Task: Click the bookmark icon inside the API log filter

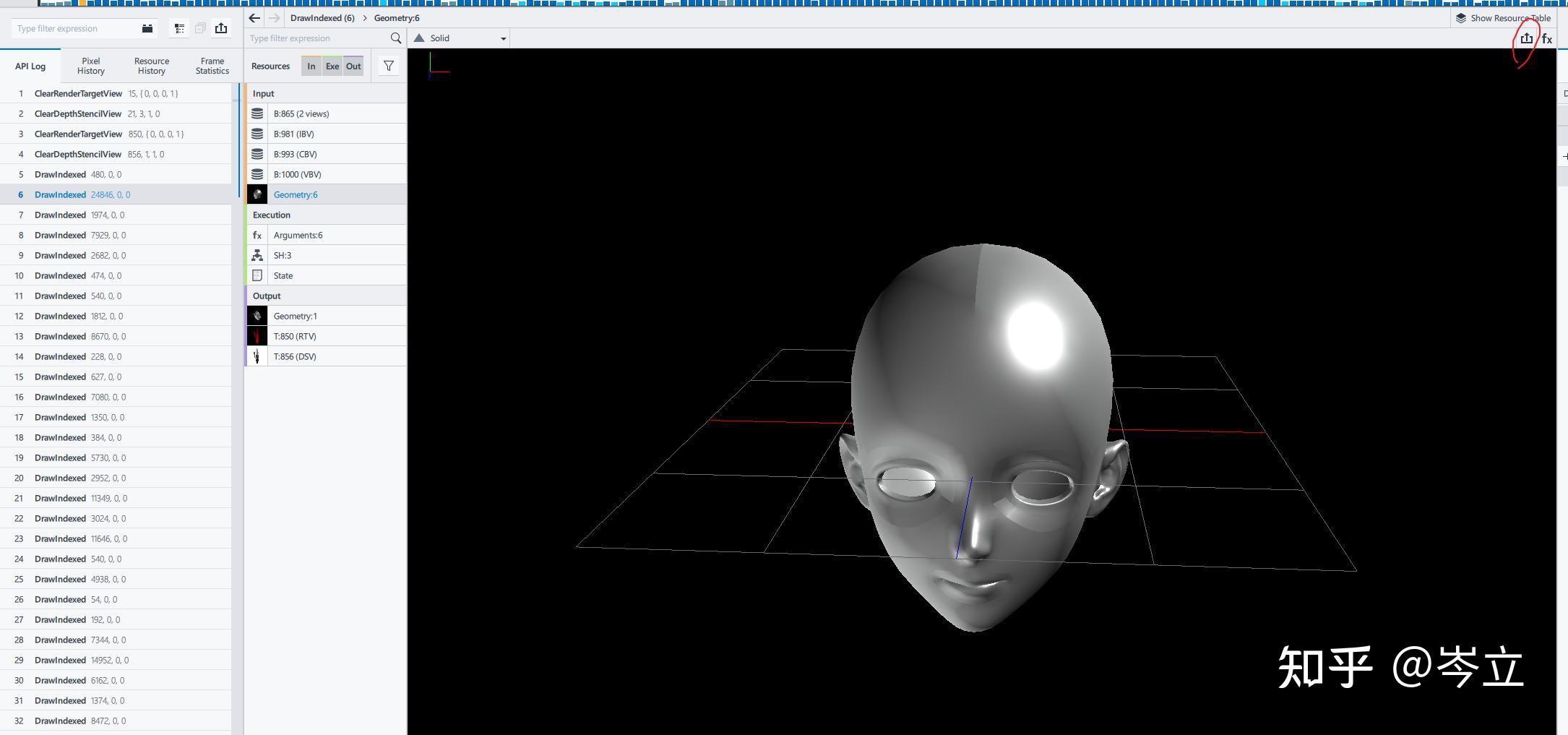Action: [x=147, y=28]
